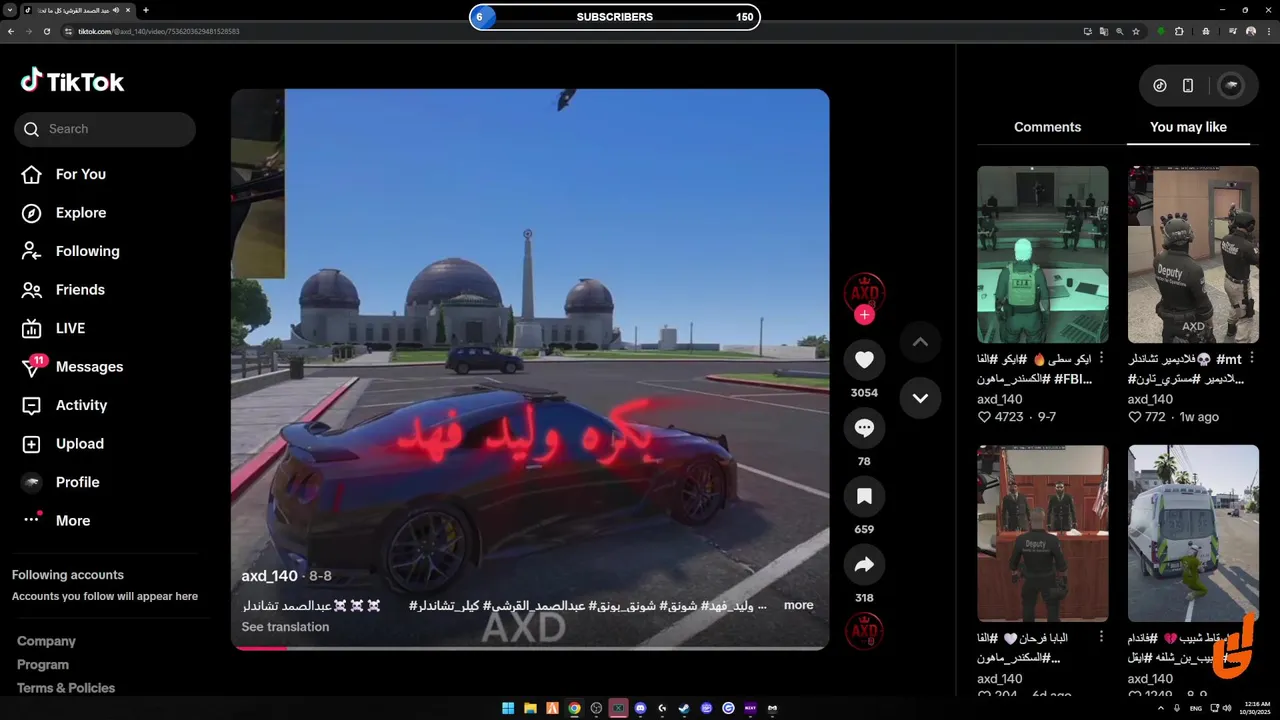1280x720 pixels.
Task: Seek on the video progress bar
Action: tap(530, 648)
